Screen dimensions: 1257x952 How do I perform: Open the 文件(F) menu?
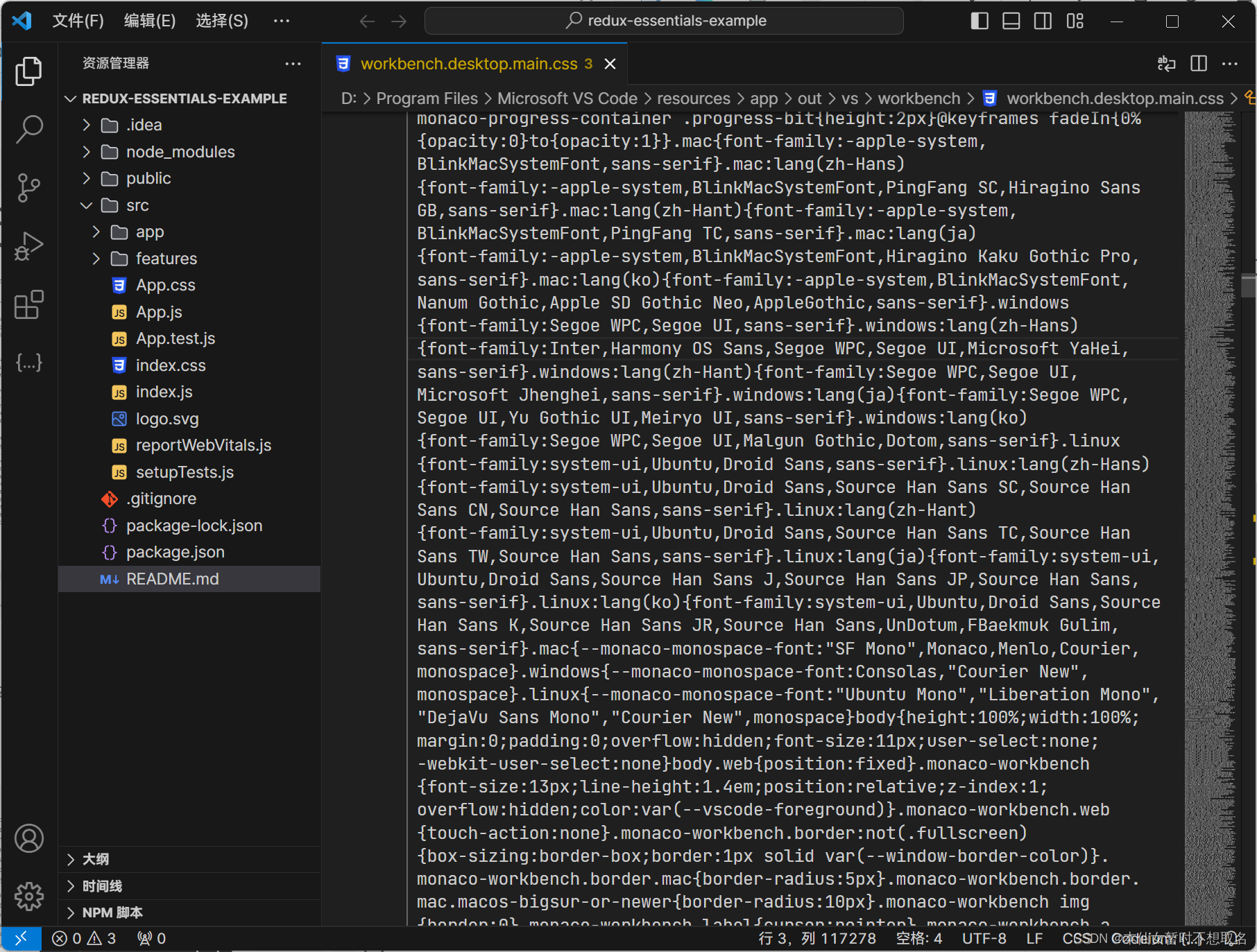click(x=78, y=21)
